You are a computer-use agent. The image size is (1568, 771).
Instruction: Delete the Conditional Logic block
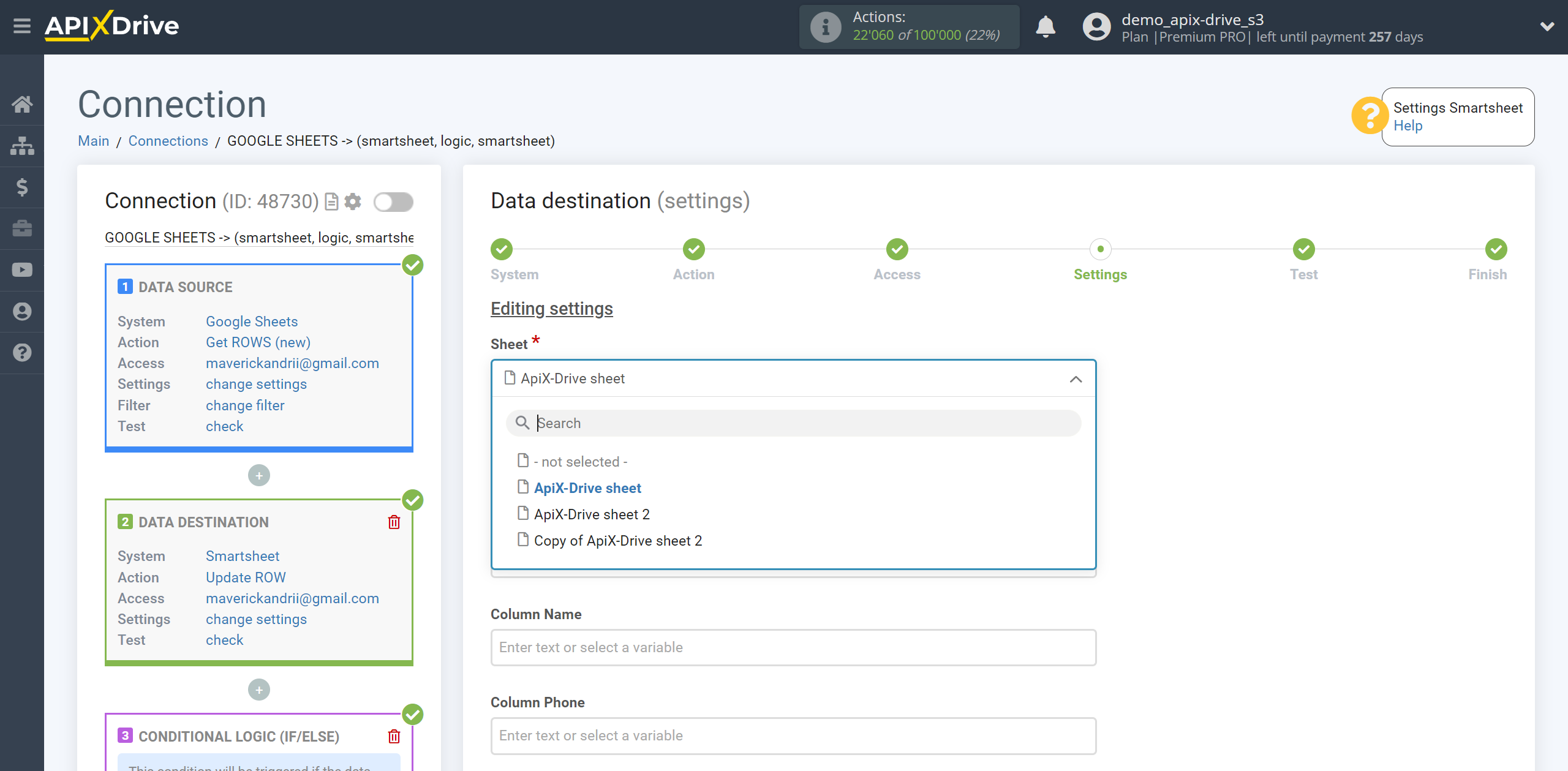point(394,737)
